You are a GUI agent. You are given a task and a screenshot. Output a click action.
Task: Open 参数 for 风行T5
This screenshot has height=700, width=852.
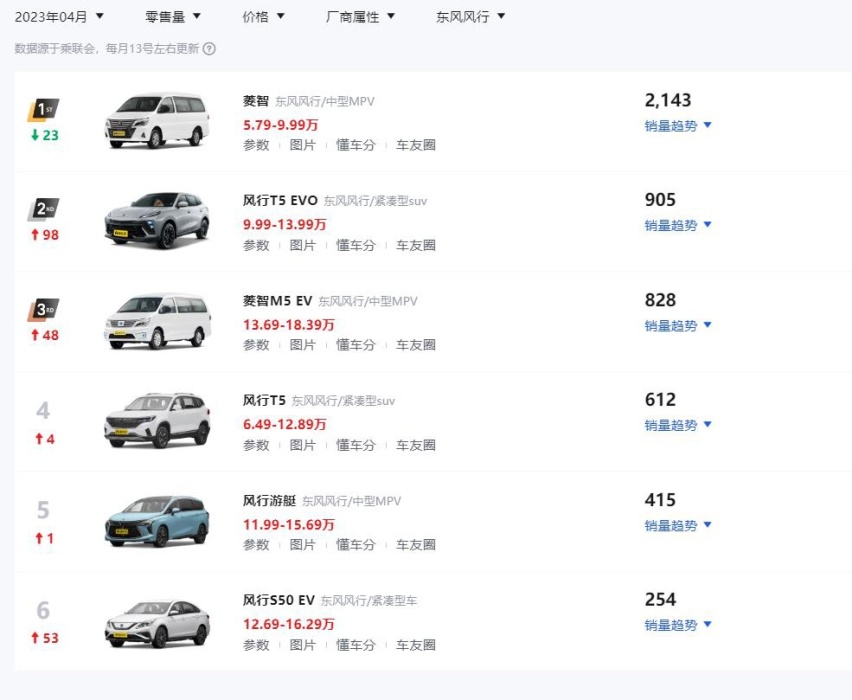[256, 445]
